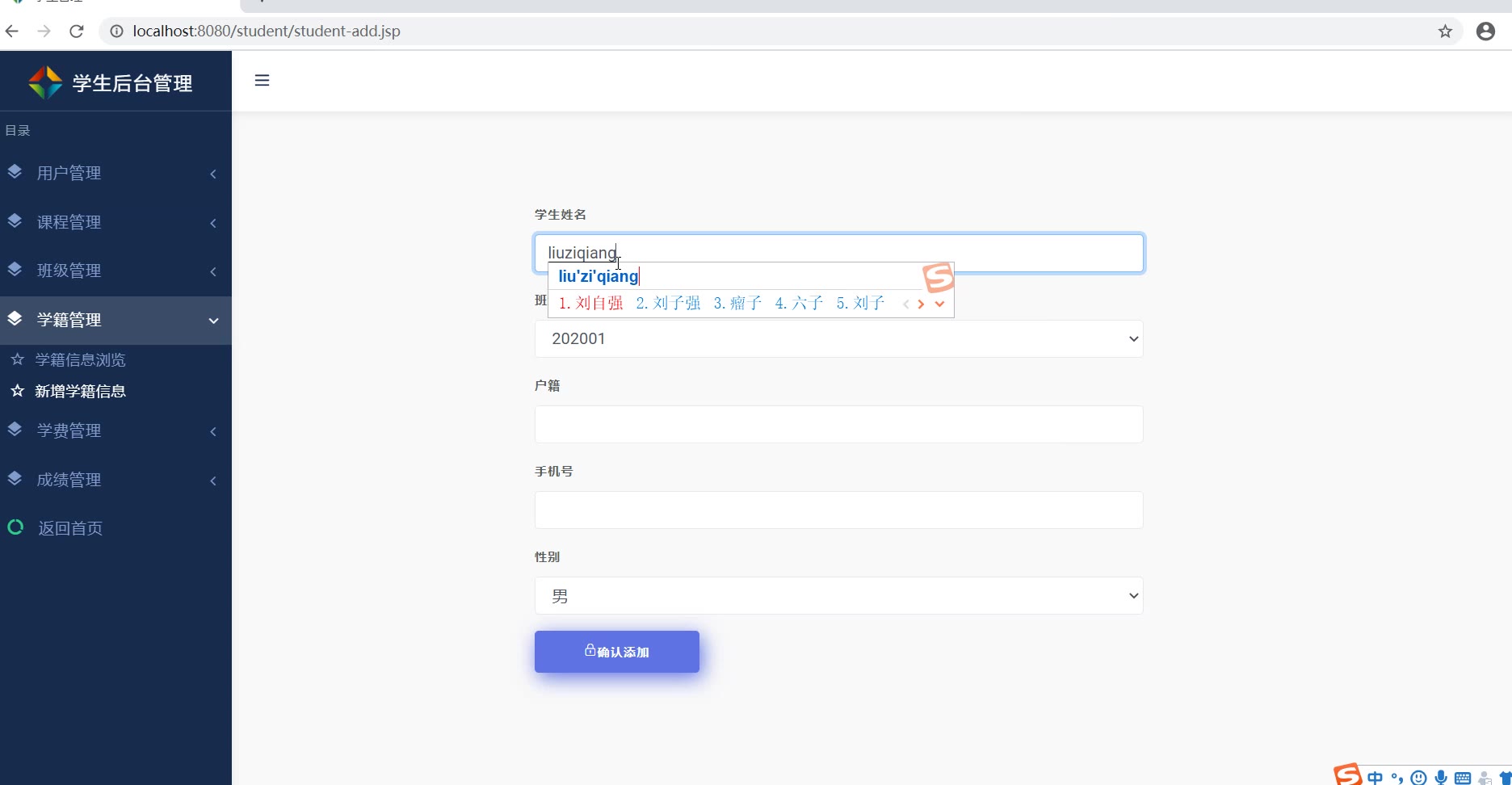This screenshot has height=785, width=1512.
Task: Click the site information icon in address bar
Action: pos(117,31)
